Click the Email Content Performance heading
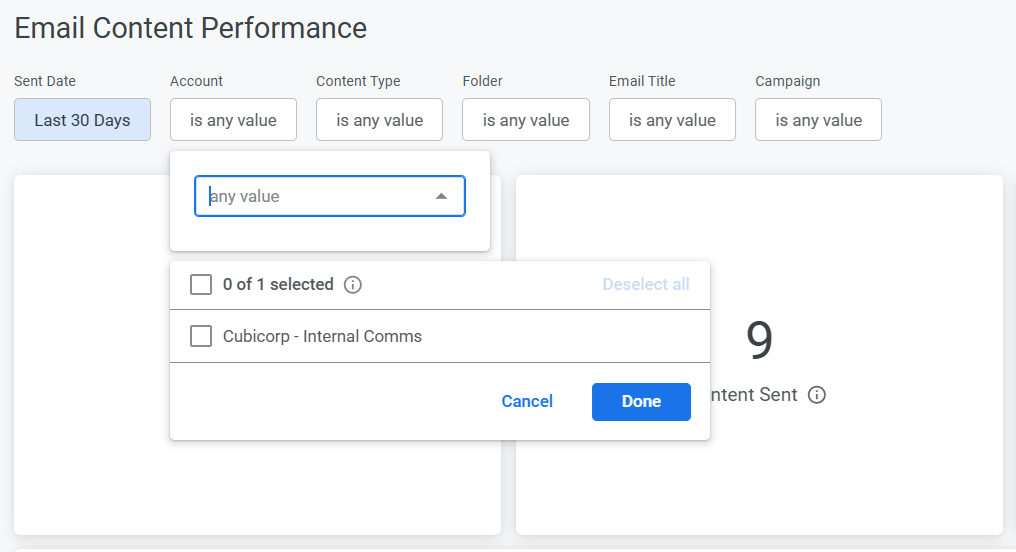Screen dimensions: 1016x552 (190, 28)
